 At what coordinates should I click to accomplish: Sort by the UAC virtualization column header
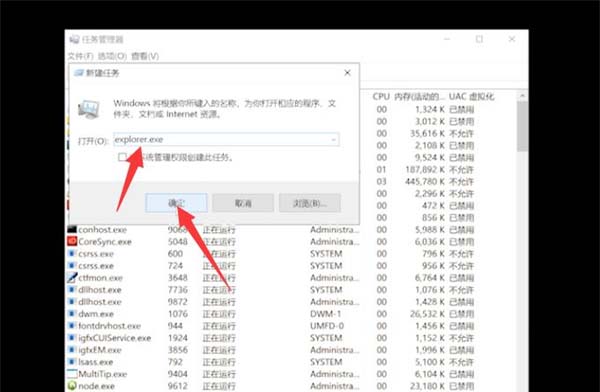click(x=471, y=97)
